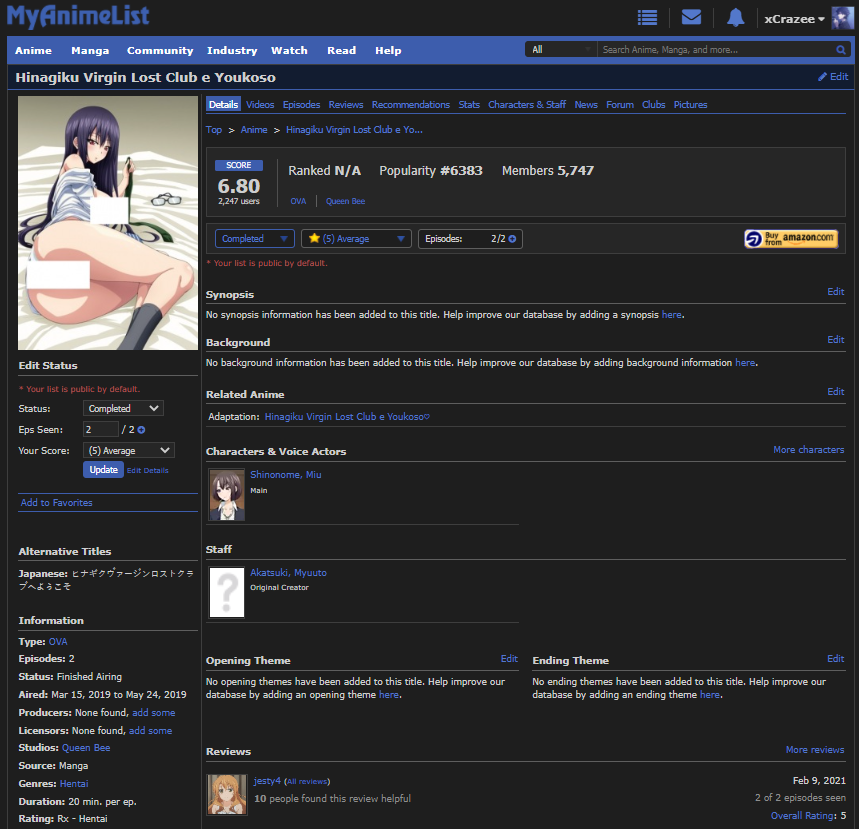Open messages envelope icon
Viewport: 859px width, 829px height.
pyautogui.click(x=691, y=17)
